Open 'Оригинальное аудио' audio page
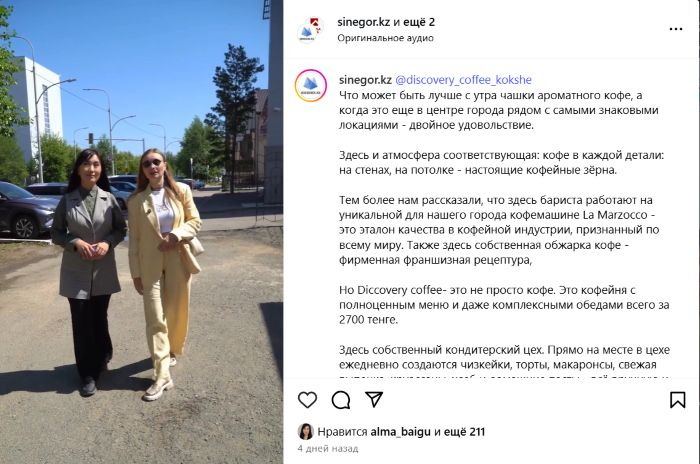700x464 pixels. click(385, 38)
